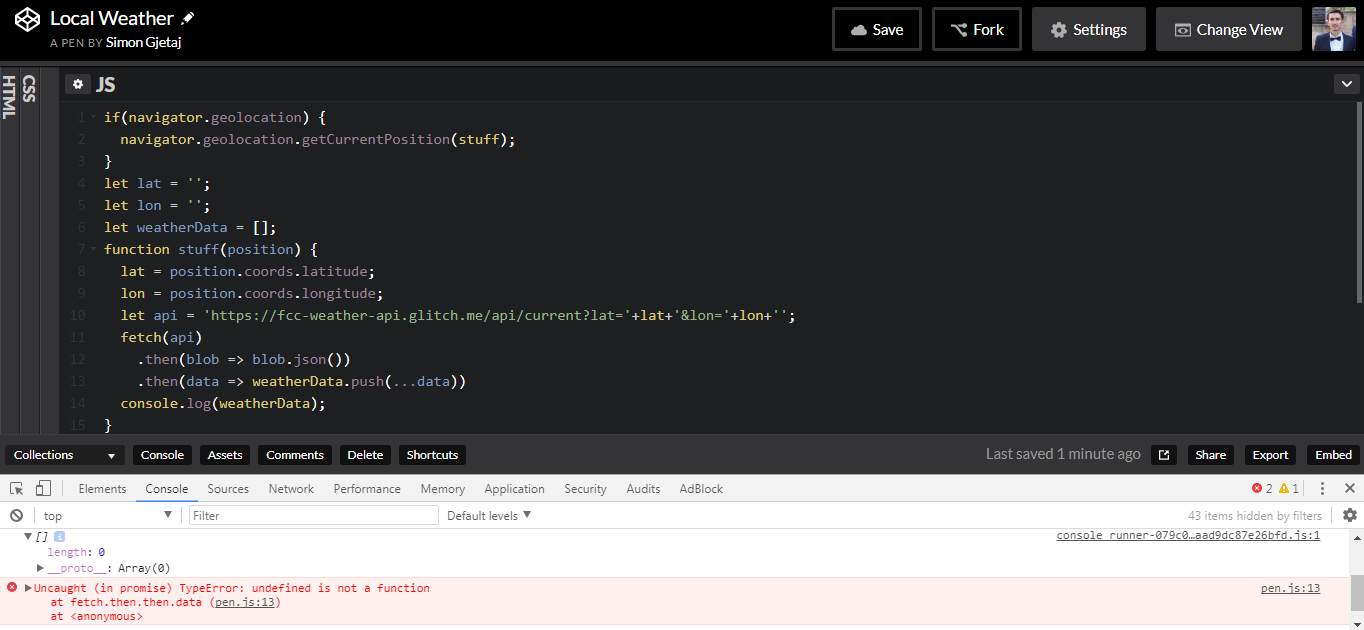Open DevTools console settings gear

pos(1350,516)
